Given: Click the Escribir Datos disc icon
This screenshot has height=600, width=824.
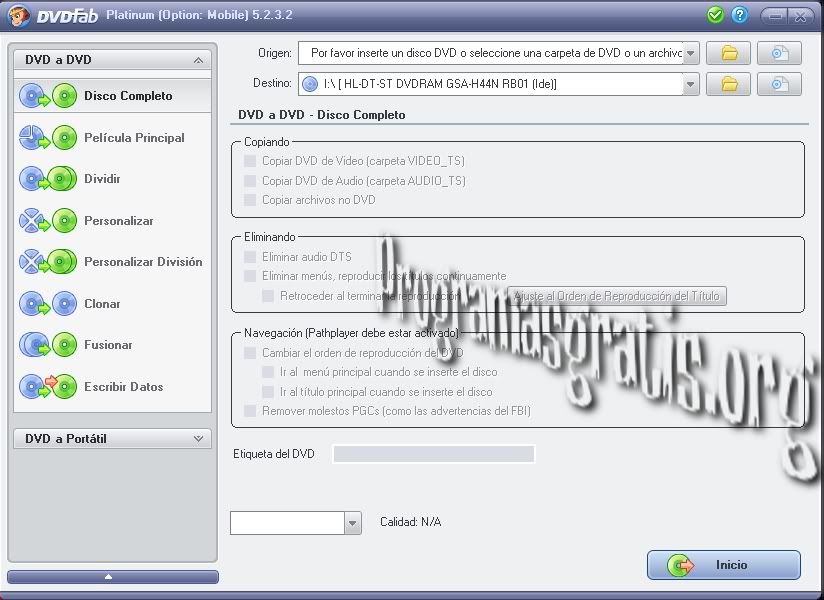Looking at the screenshot, I should click(48, 386).
